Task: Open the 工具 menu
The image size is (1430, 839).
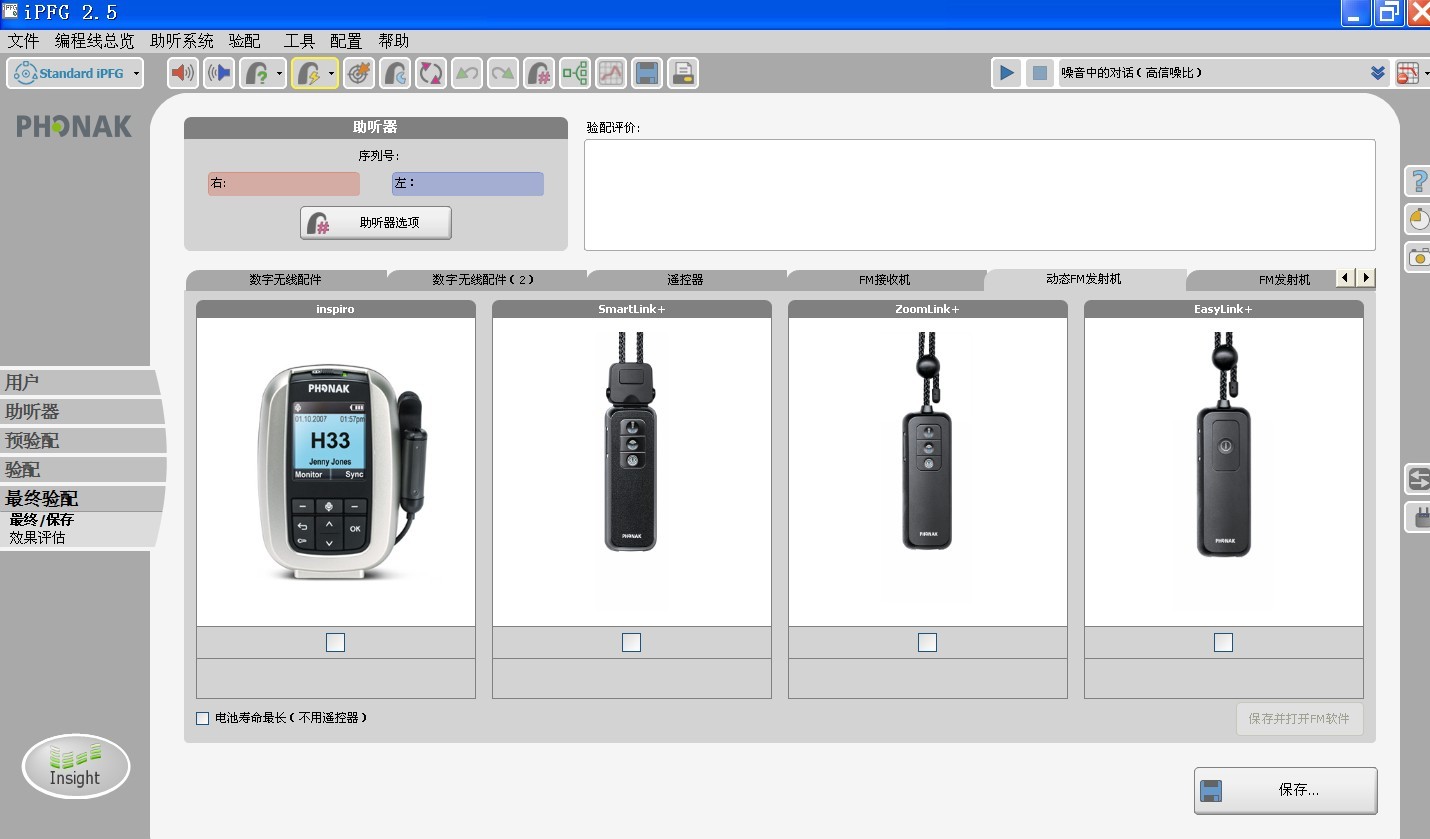Action: click(299, 41)
